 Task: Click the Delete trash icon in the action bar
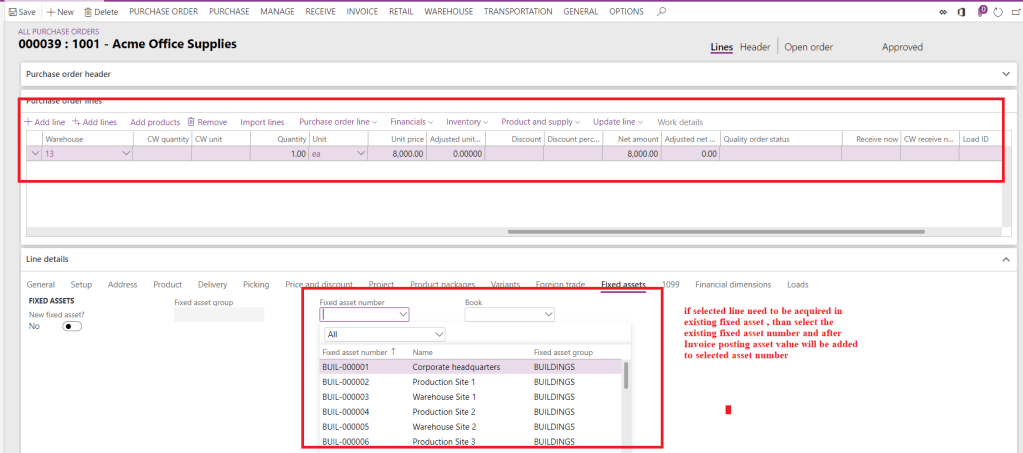[x=89, y=12]
